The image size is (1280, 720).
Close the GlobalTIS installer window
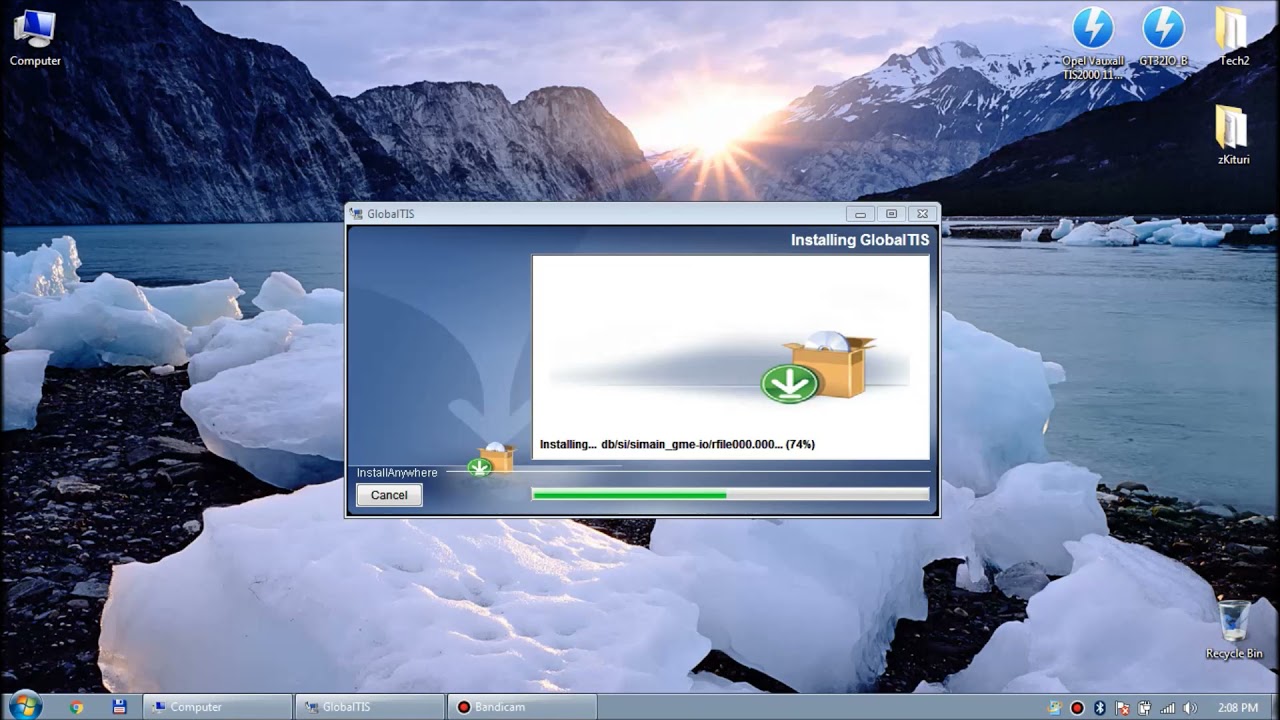click(923, 214)
